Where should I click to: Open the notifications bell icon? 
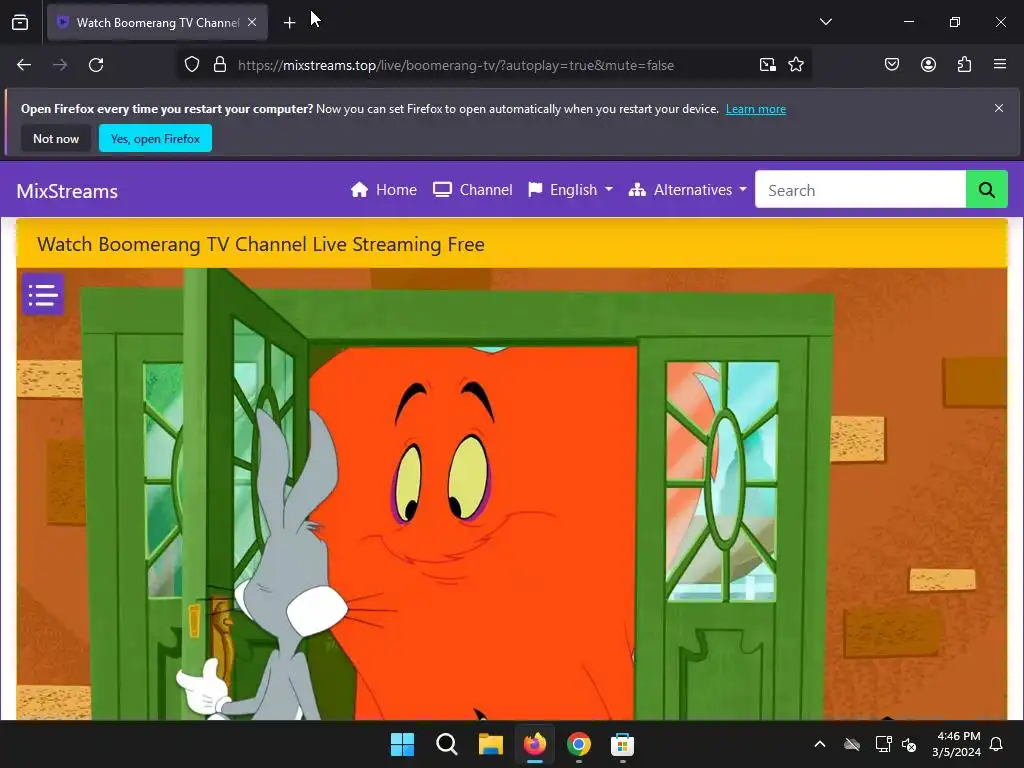996,744
